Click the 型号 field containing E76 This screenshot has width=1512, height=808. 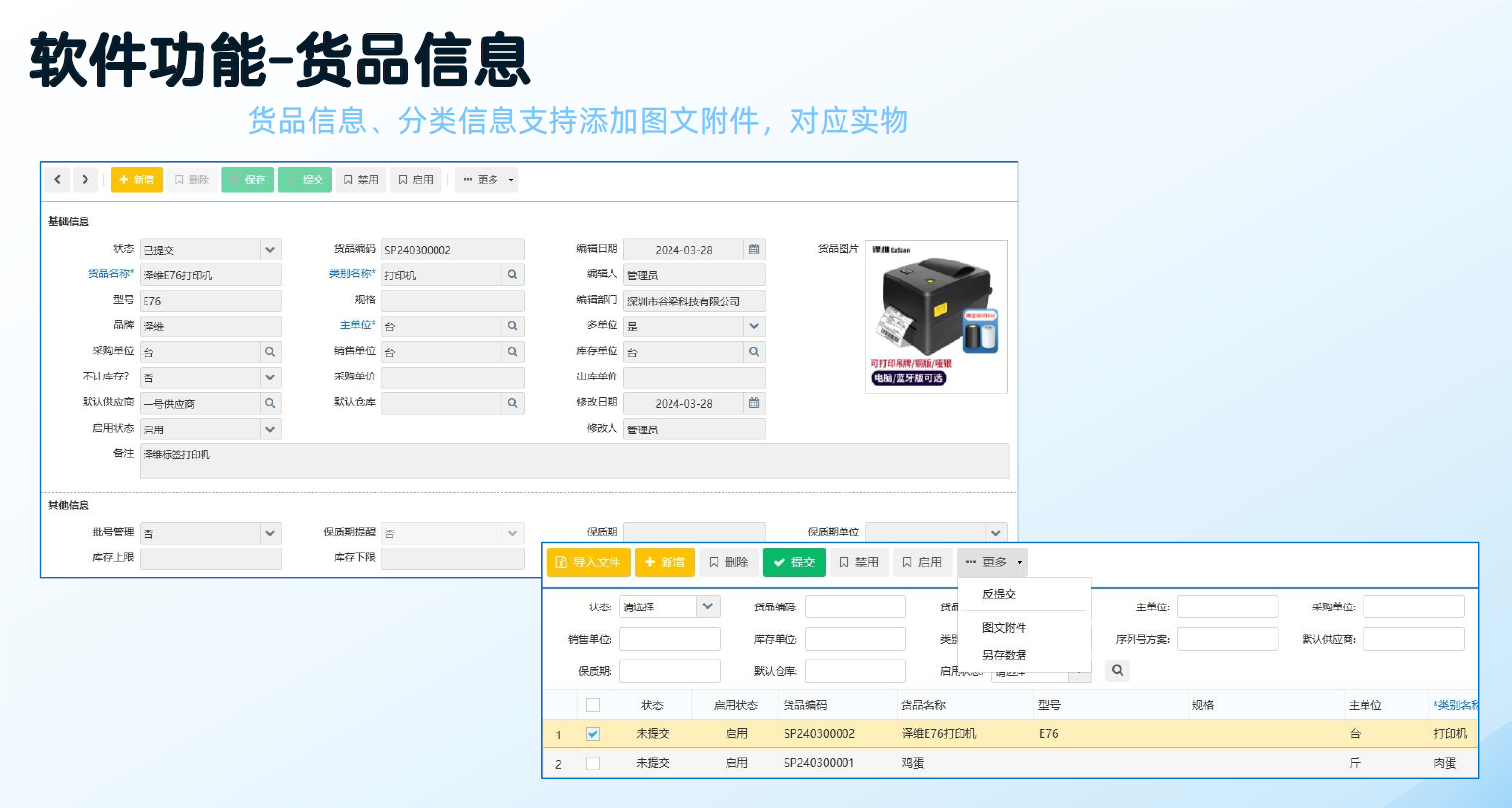click(x=210, y=301)
